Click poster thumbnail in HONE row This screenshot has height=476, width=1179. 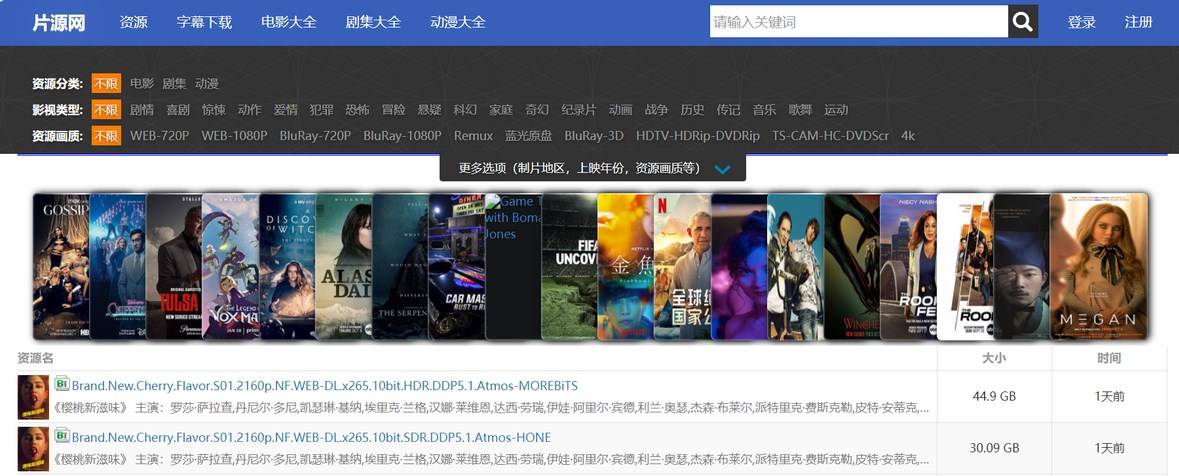(x=33, y=449)
